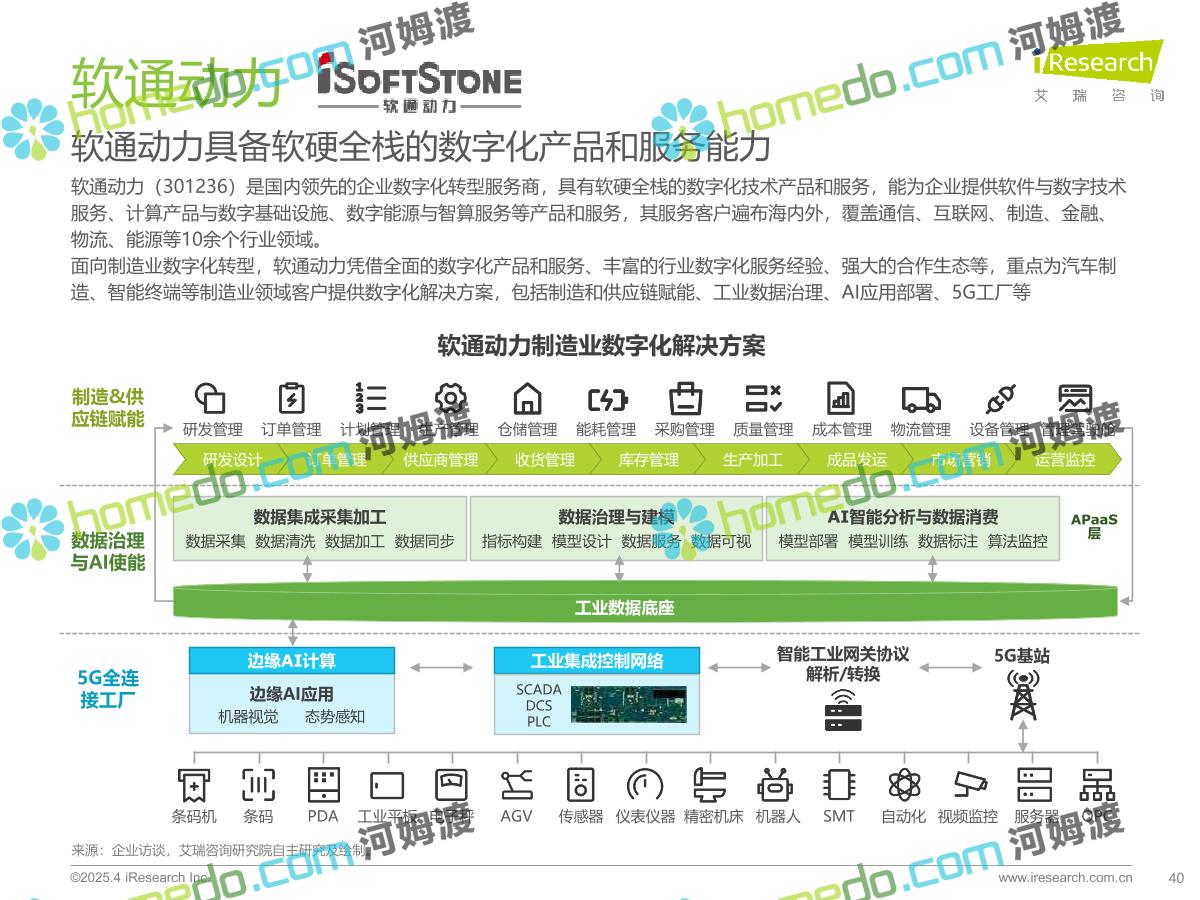Click the 5G基站 antenna tower icon
Screen dimensions: 1200x900
click(1022, 694)
